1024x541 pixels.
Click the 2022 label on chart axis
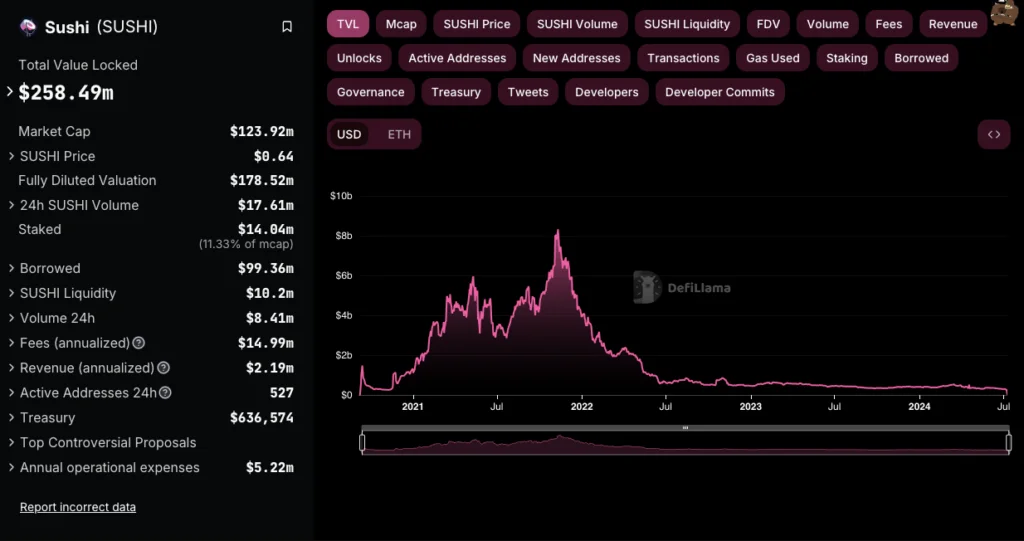[581, 407]
